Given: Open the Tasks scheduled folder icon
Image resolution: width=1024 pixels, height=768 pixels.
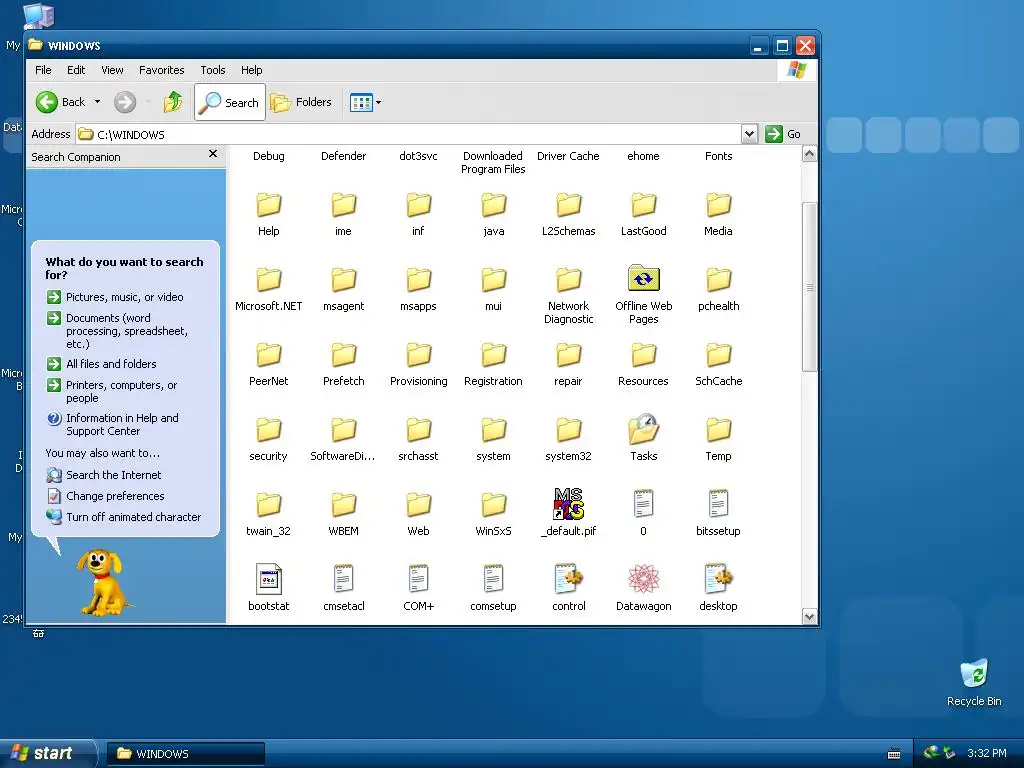Looking at the screenshot, I should tap(643, 429).
